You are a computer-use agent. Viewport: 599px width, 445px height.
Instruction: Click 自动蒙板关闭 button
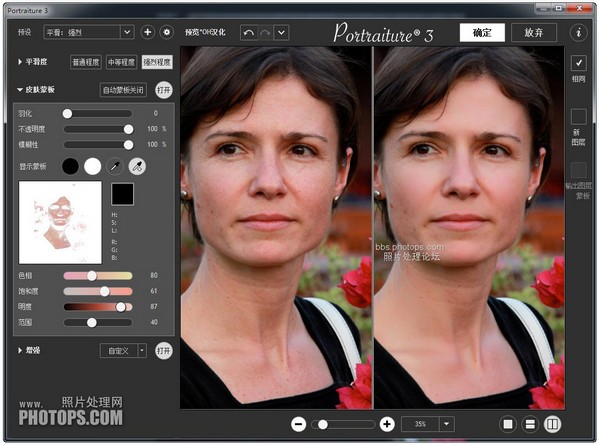(x=123, y=90)
